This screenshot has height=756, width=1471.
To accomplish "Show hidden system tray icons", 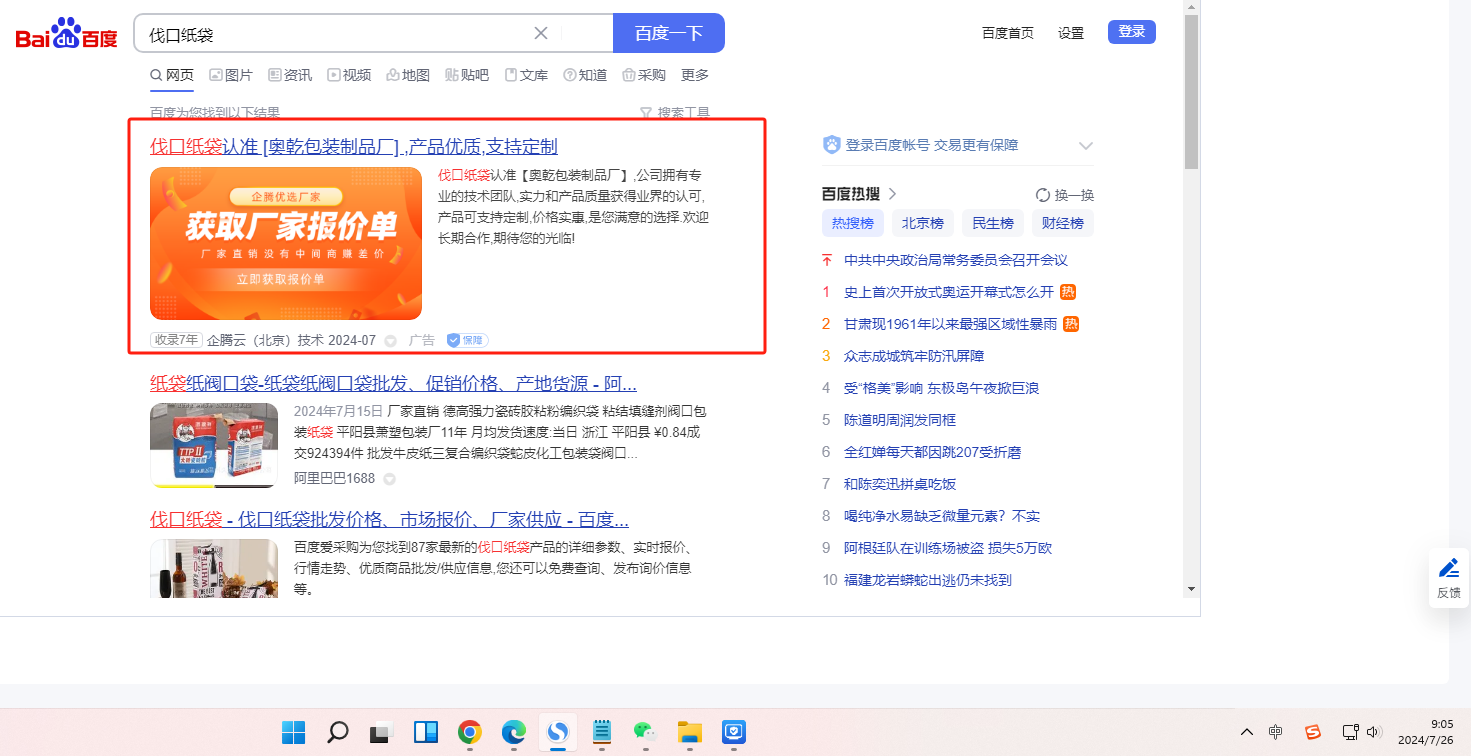I will tap(1246, 732).
